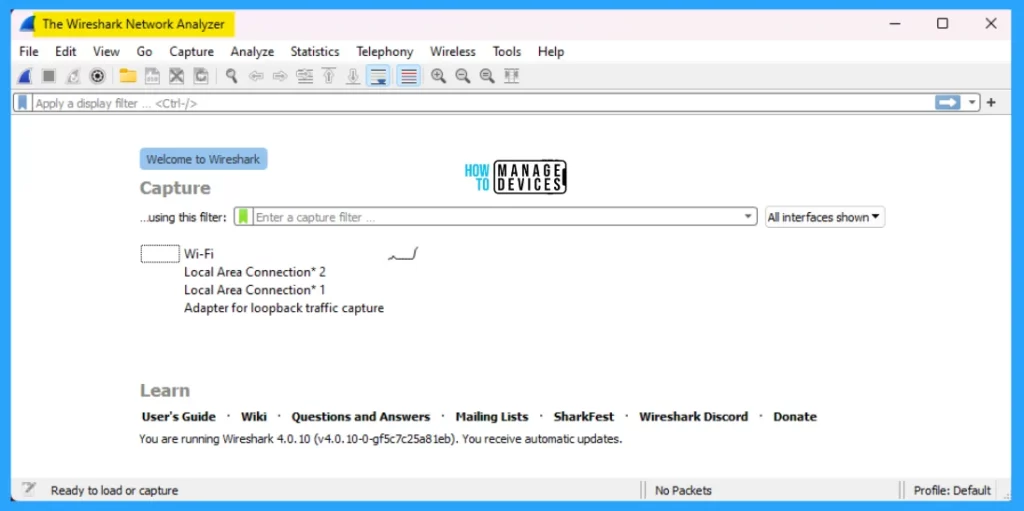Click the Go forward arrow icon
Screen dimensions: 1024x511
point(280,76)
